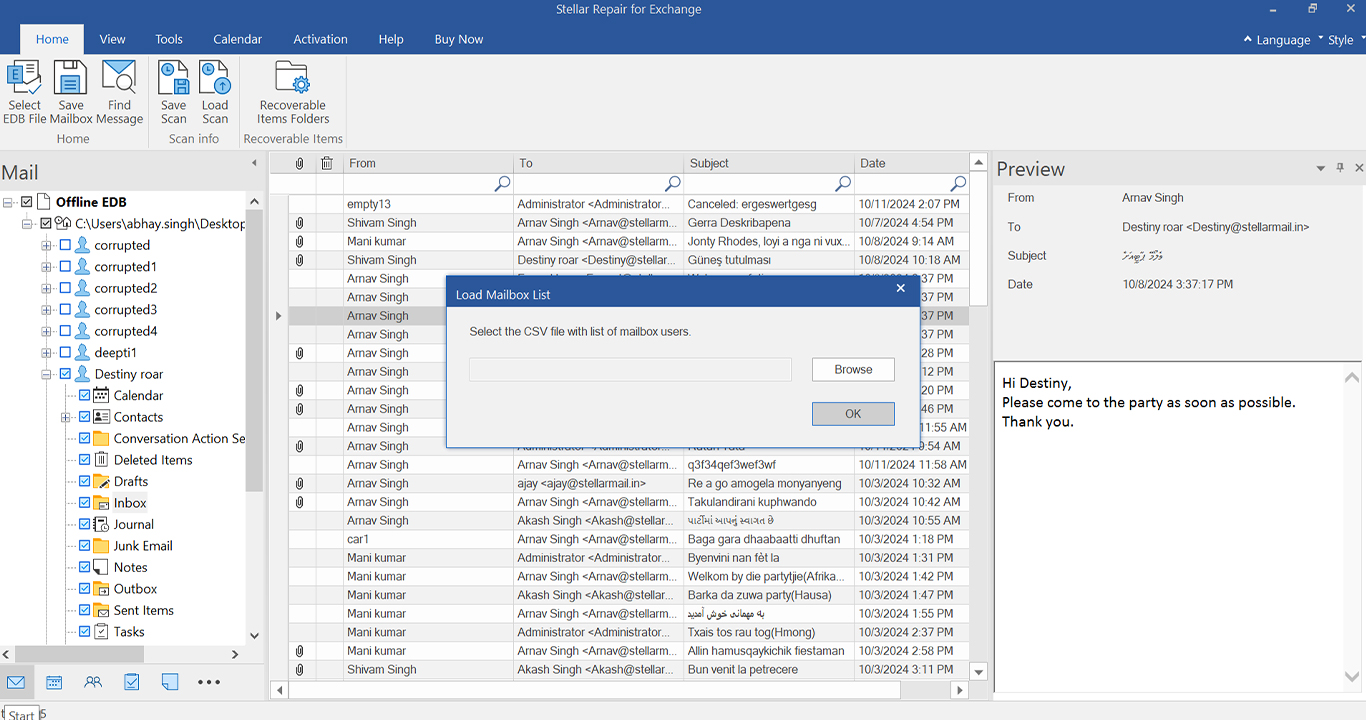The height and width of the screenshot is (720, 1366).
Task: Select the Sent Items folder
Action: 143,610
